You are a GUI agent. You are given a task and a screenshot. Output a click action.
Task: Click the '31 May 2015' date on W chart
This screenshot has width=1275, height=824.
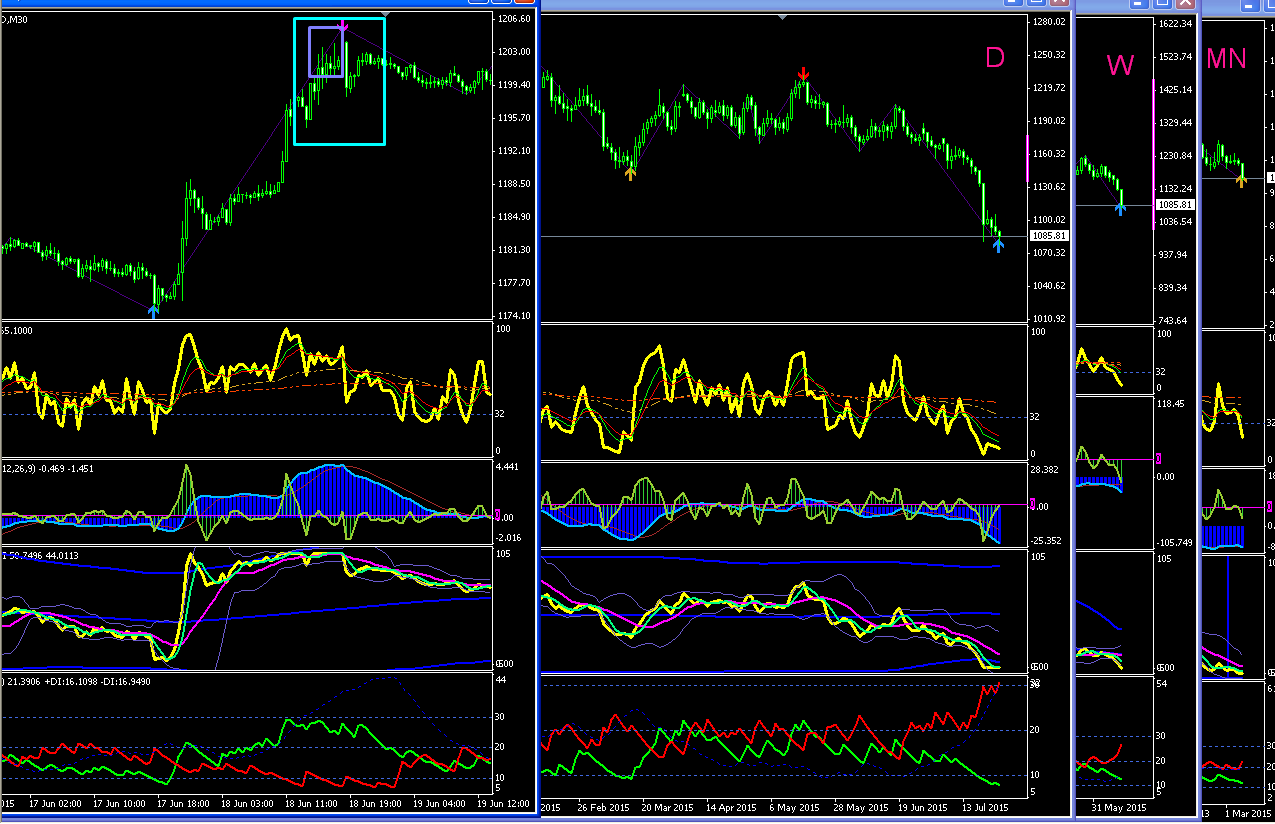tap(1119, 807)
